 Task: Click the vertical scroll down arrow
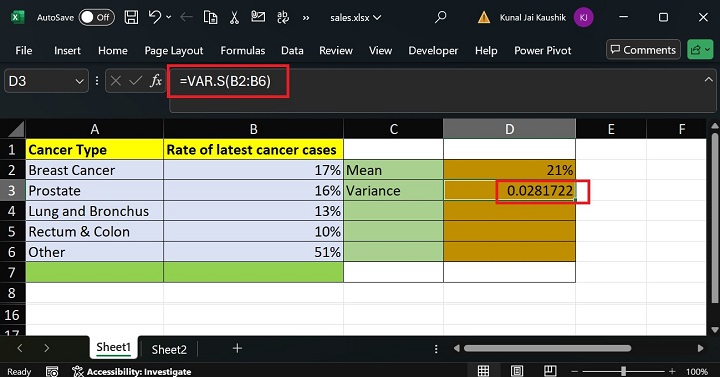714,330
